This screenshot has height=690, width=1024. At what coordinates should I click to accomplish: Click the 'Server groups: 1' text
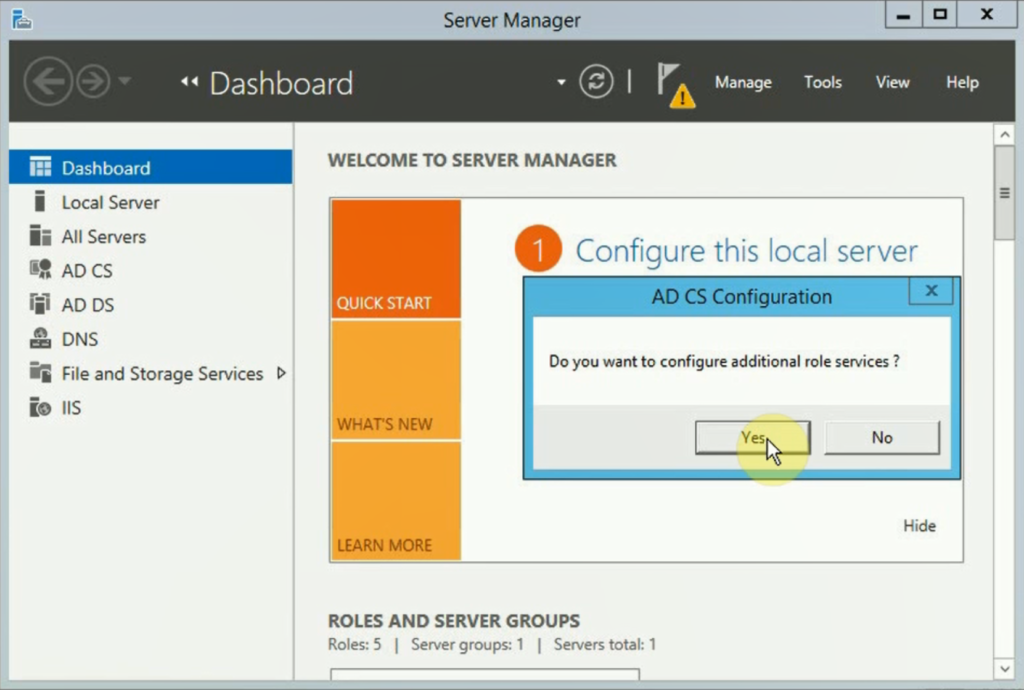pyautogui.click(x=467, y=644)
